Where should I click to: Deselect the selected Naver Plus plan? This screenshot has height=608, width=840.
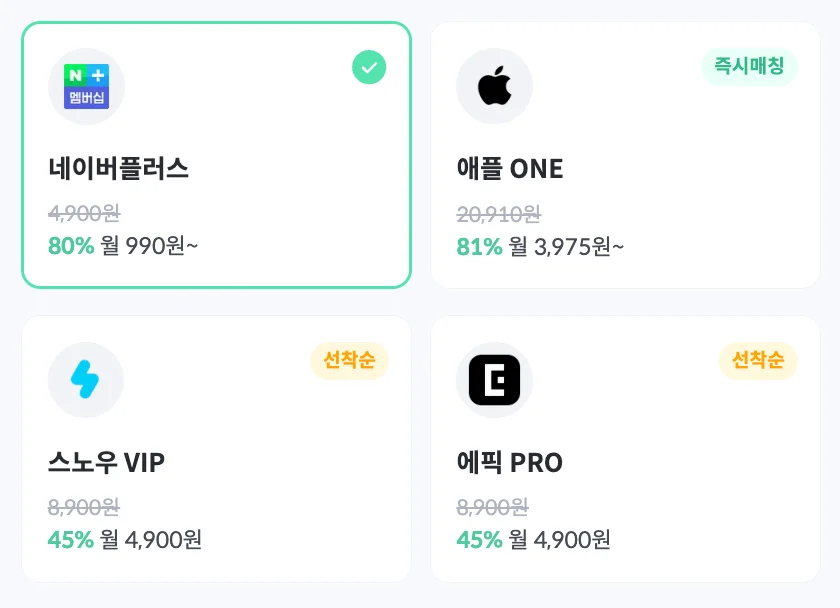pos(216,155)
